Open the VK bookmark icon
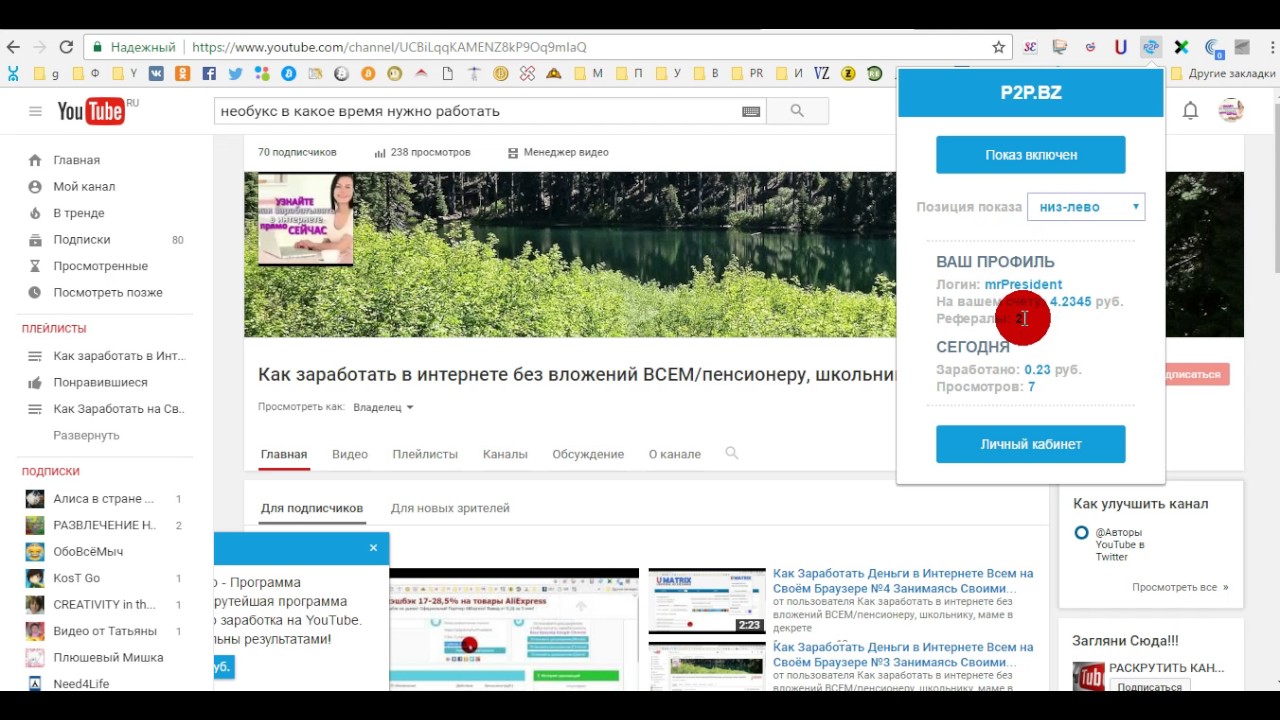This screenshot has height=720, width=1280. pos(156,73)
